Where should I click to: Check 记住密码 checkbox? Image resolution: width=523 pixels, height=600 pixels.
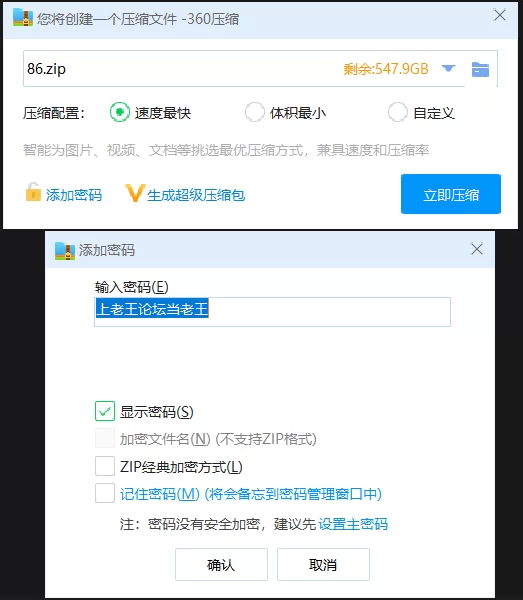[x=105, y=493]
